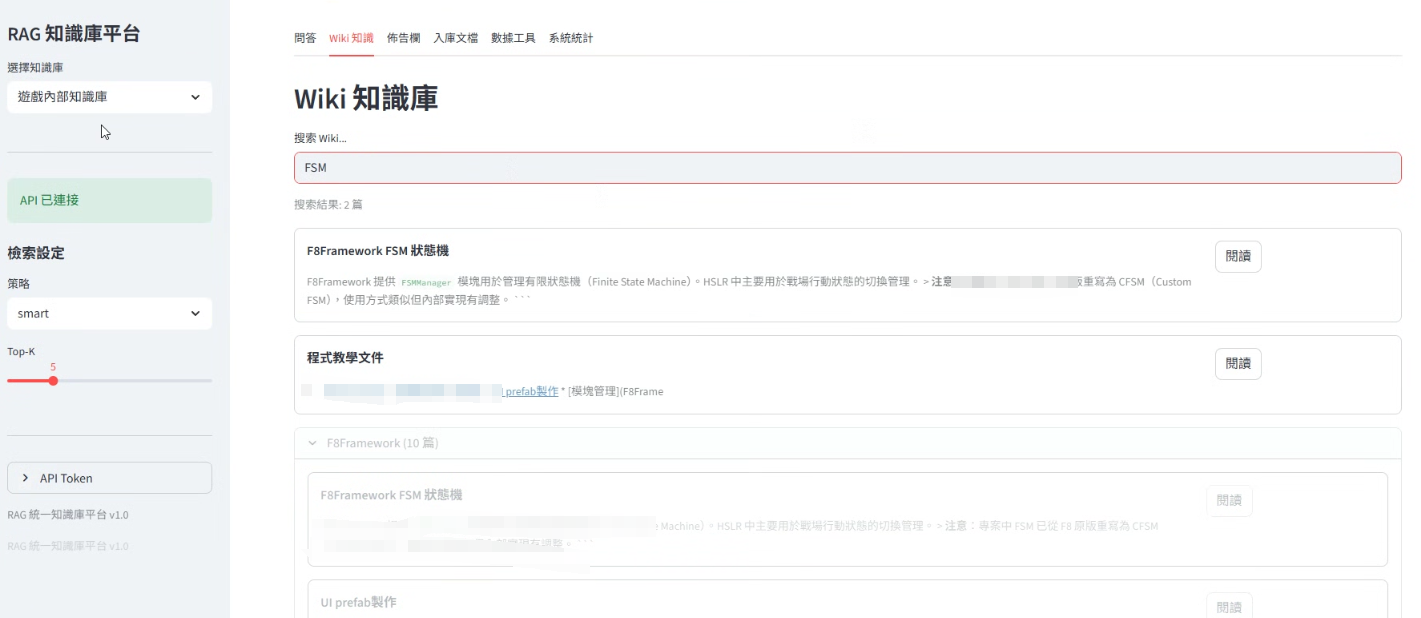Open the 入庫文檔 tab
1421x618 pixels.
click(x=456, y=37)
